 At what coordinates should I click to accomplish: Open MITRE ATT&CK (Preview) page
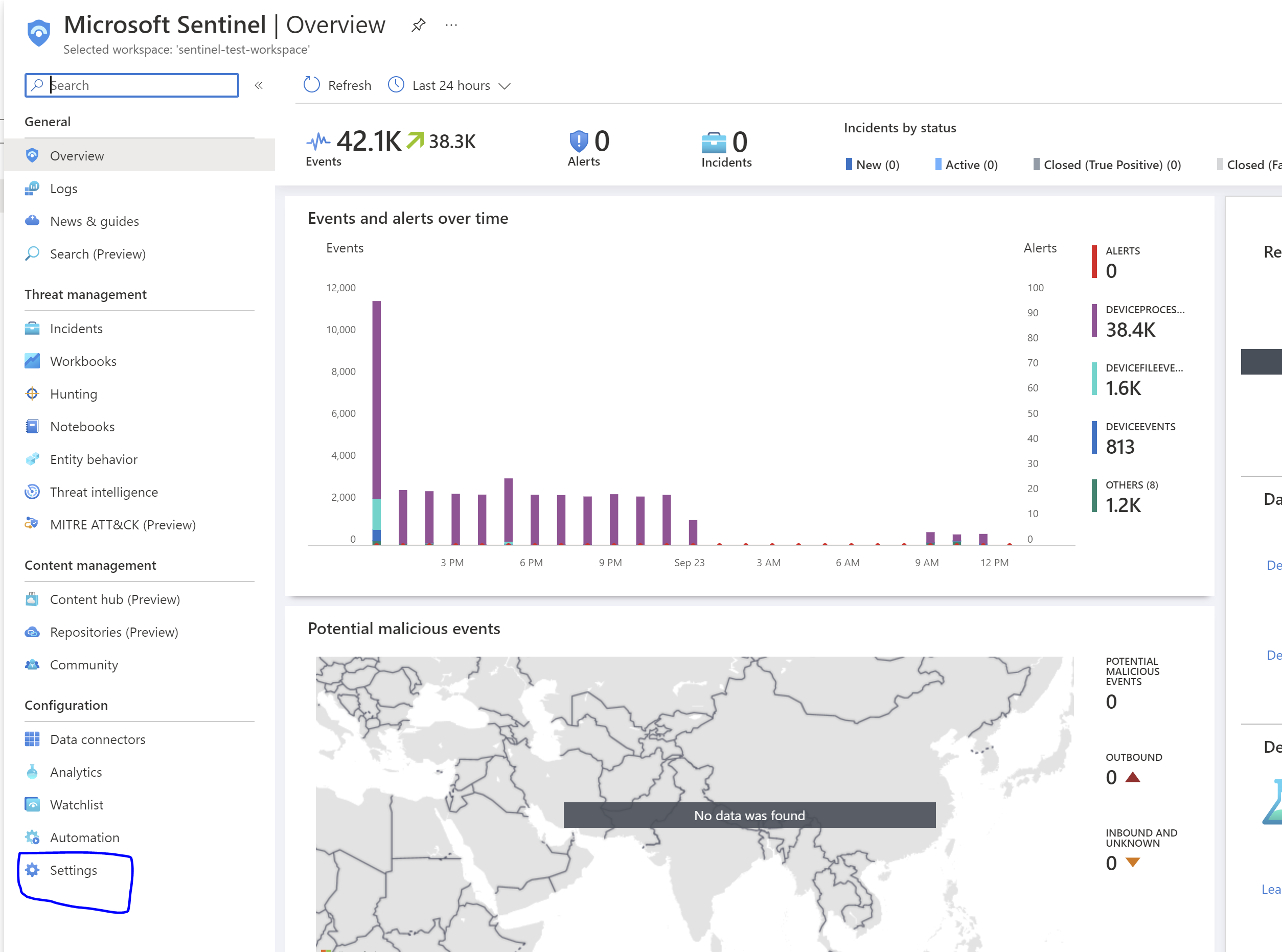pos(123,524)
